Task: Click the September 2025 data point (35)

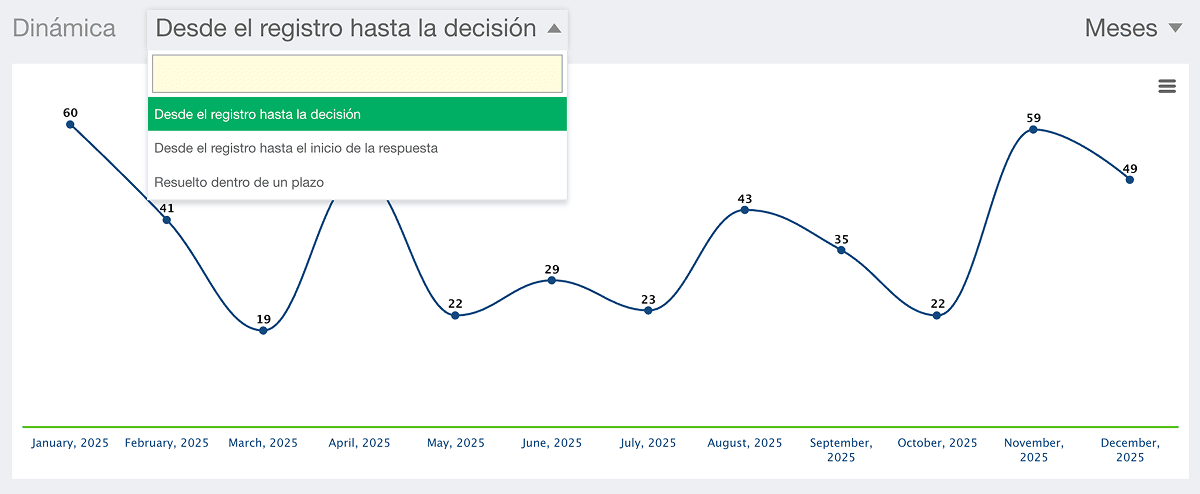Action: pyautogui.click(x=841, y=250)
